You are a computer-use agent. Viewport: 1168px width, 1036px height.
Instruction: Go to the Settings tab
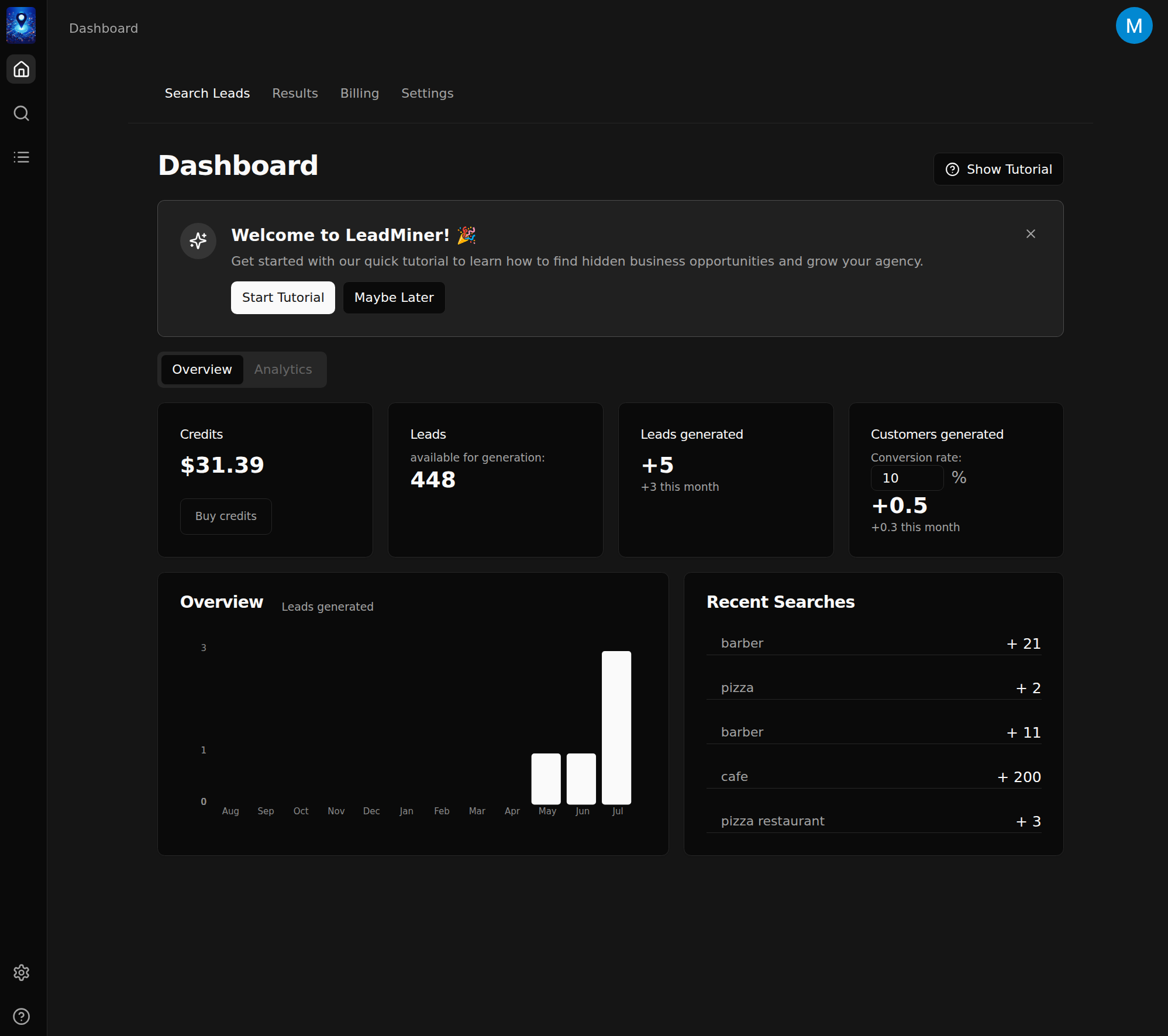pos(427,93)
